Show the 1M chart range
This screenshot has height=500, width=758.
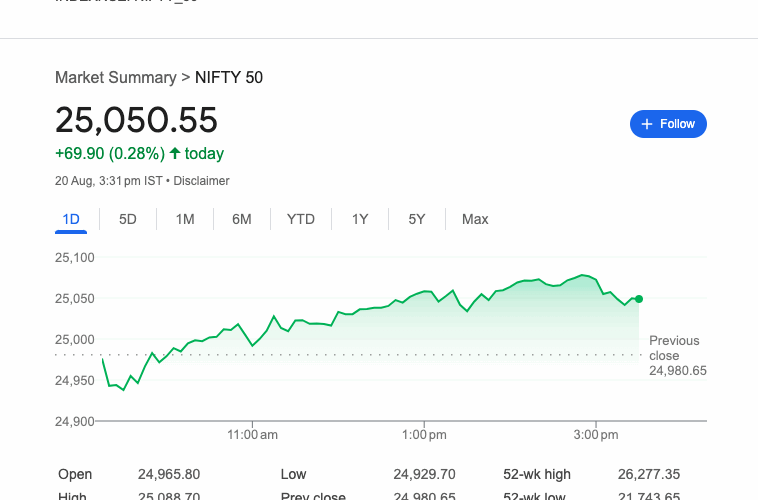(x=185, y=219)
